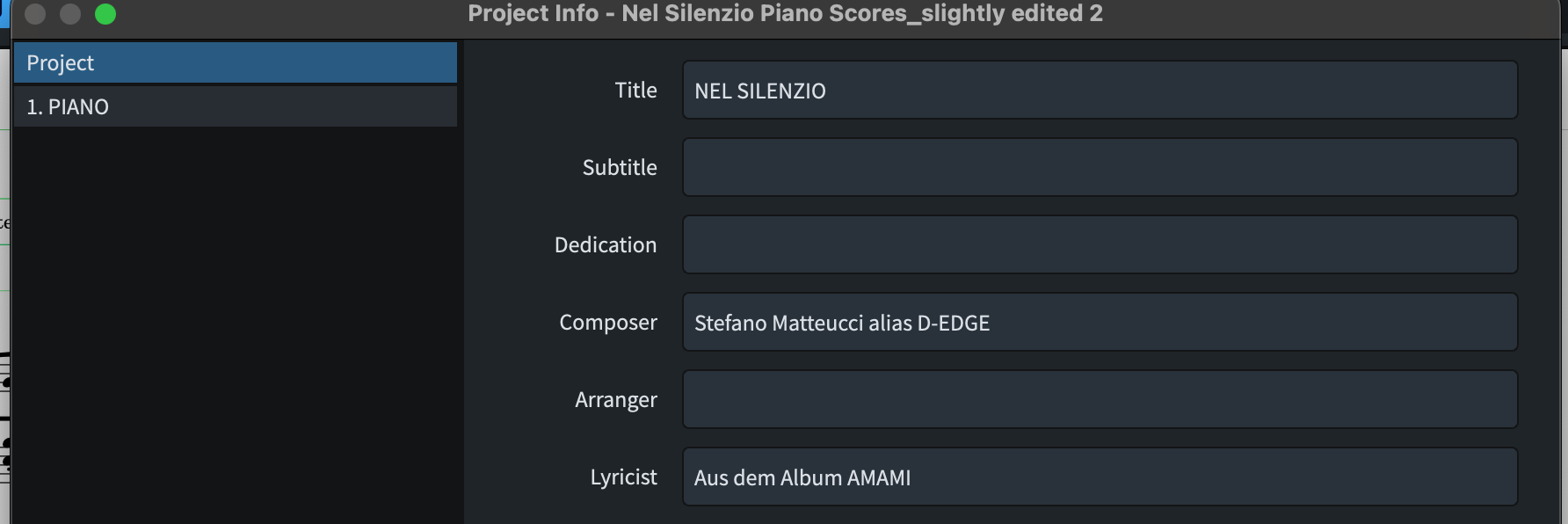Click the Arranger label text

615,400
